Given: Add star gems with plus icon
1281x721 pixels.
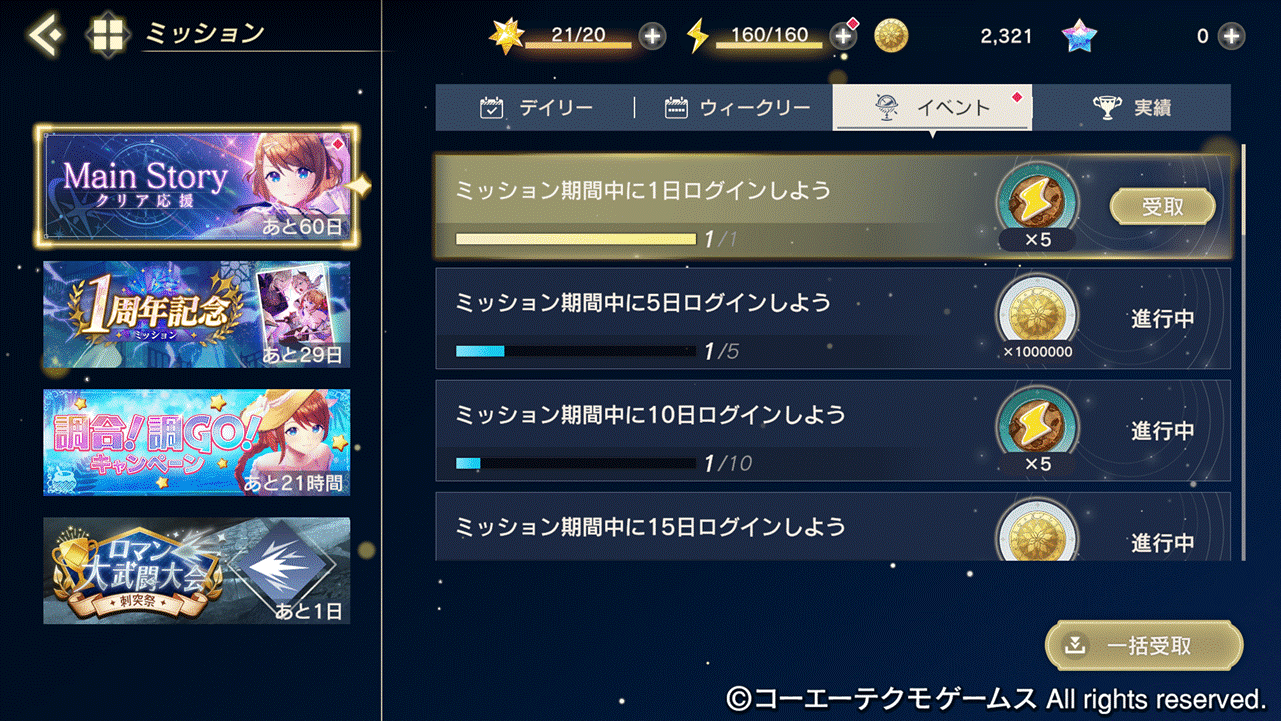Looking at the screenshot, I should 1232,37.
